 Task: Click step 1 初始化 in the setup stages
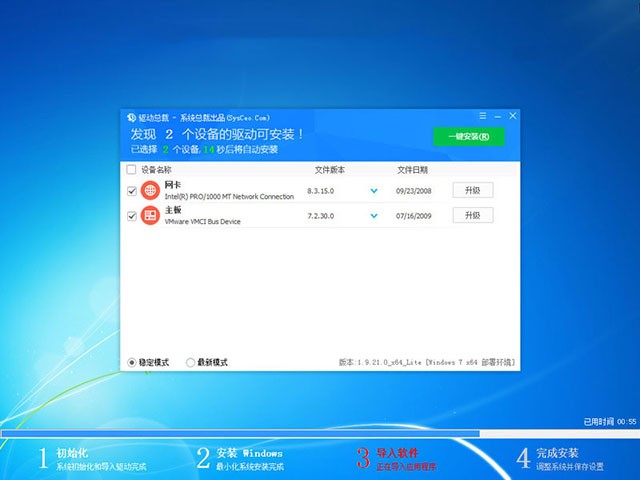pyautogui.click(x=93, y=459)
